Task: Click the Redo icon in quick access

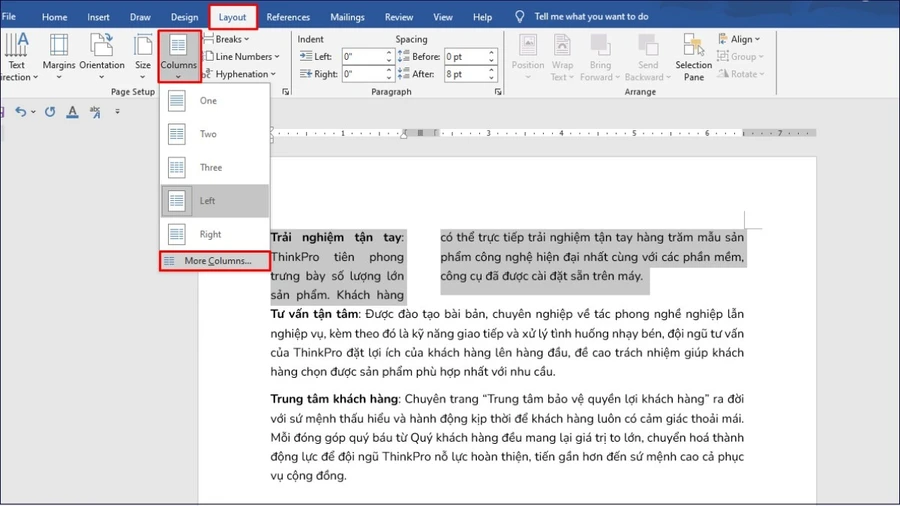Action: 50,111
